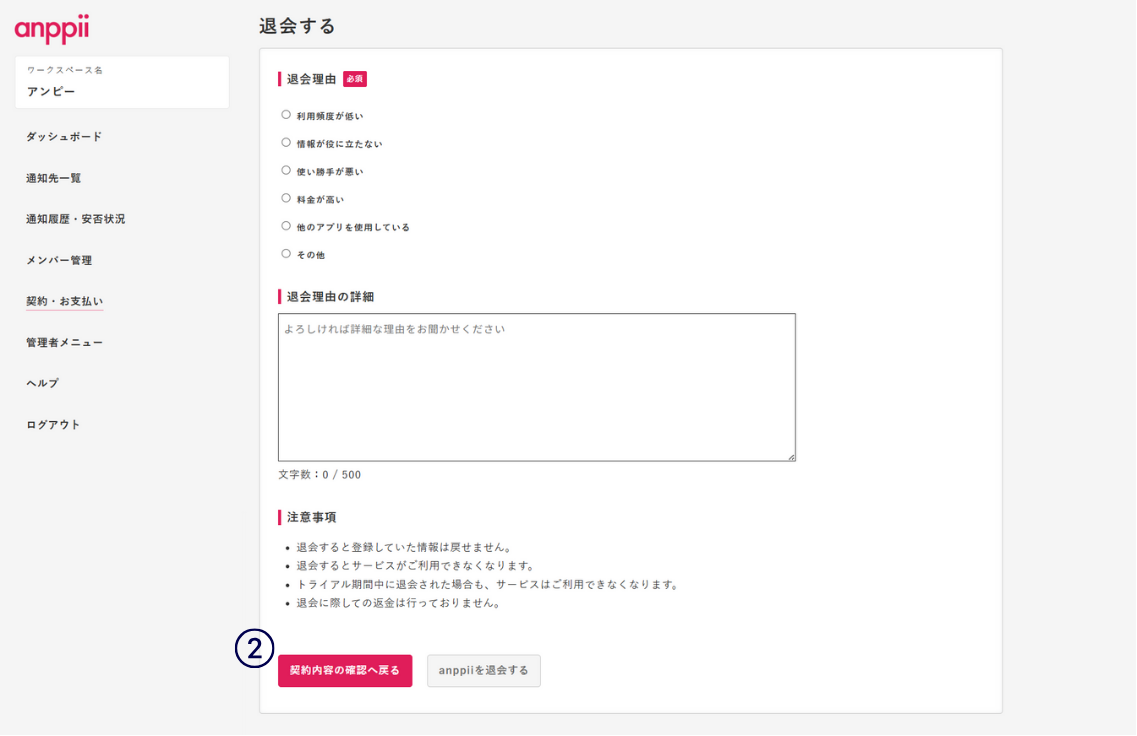Image resolution: width=1137 pixels, height=736 pixels.
Task: Select the 利用頻度が低い radio option
Action: click(x=286, y=115)
